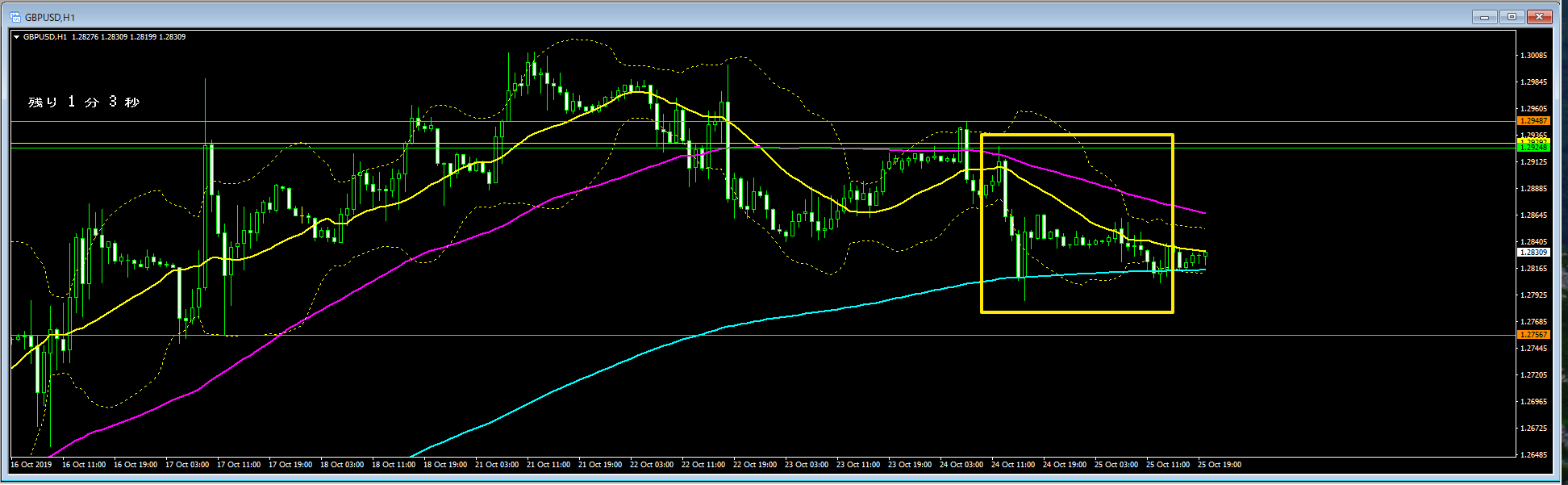Click the 17 Oct 19:00 time axis label
1568x485 pixels.
click(x=290, y=465)
